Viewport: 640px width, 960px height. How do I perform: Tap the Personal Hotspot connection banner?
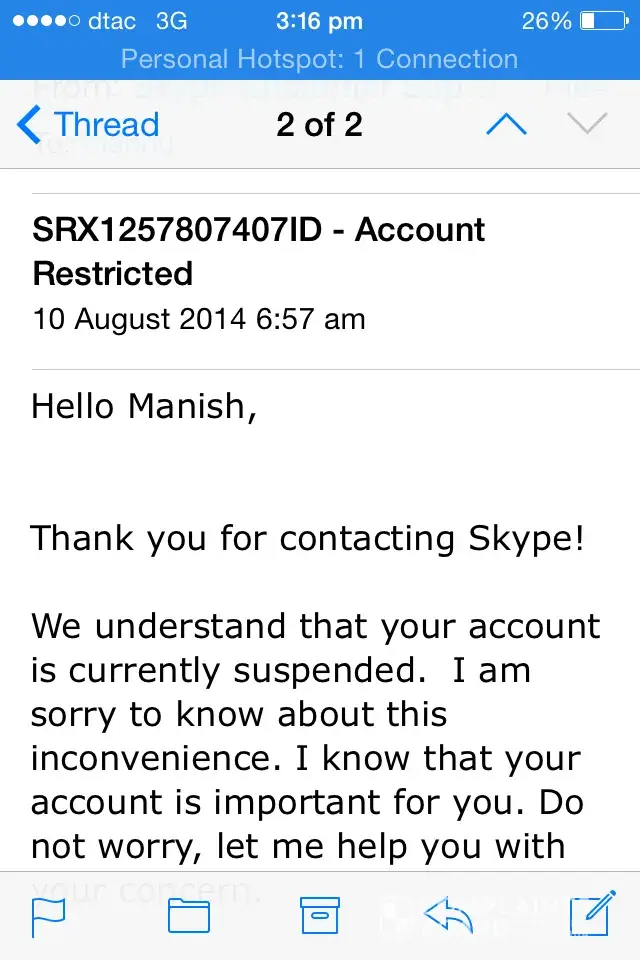pyautogui.click(x=320, y=59)
